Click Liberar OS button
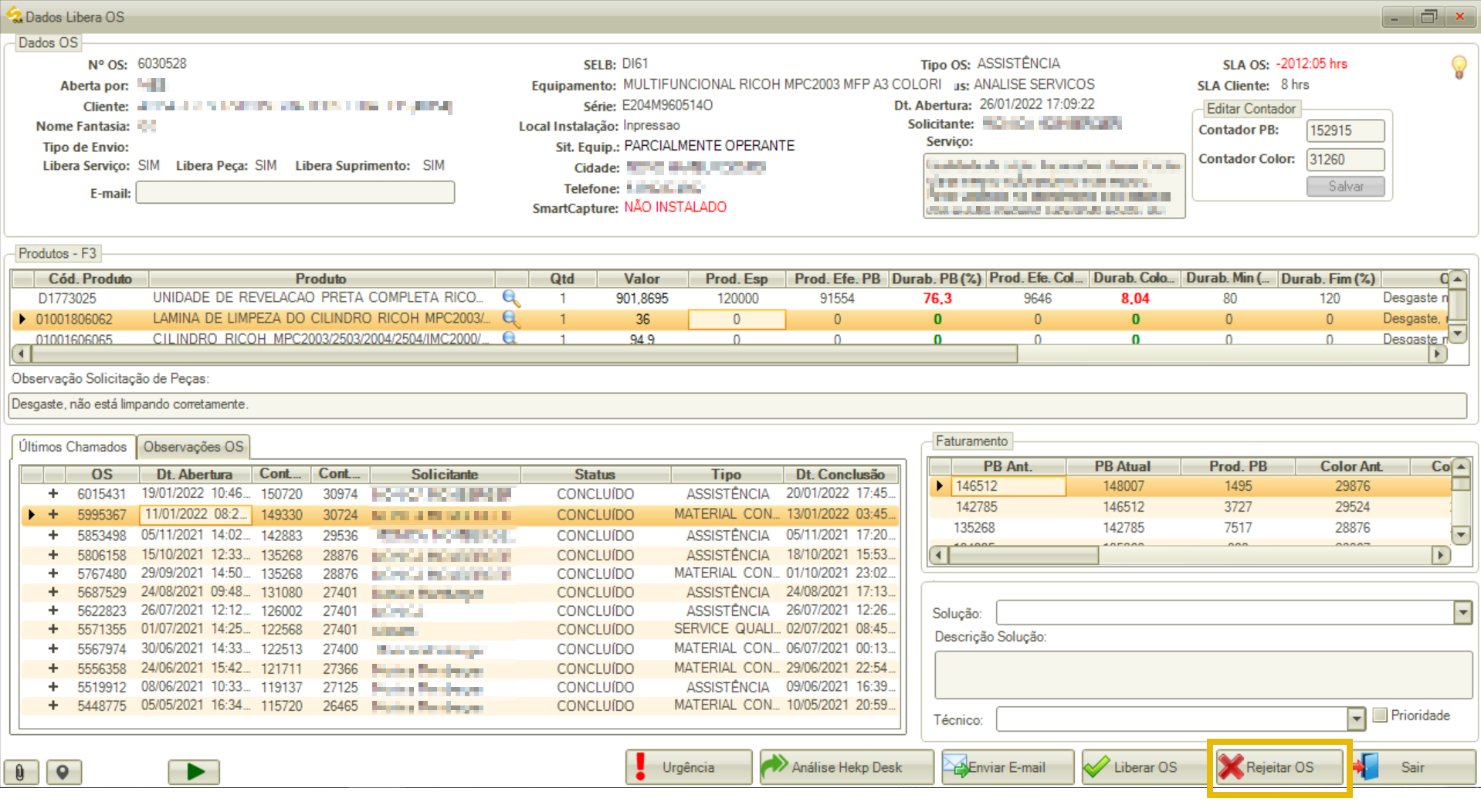The height and width of the screenshot is (812, 1481). pos(1144,767)
